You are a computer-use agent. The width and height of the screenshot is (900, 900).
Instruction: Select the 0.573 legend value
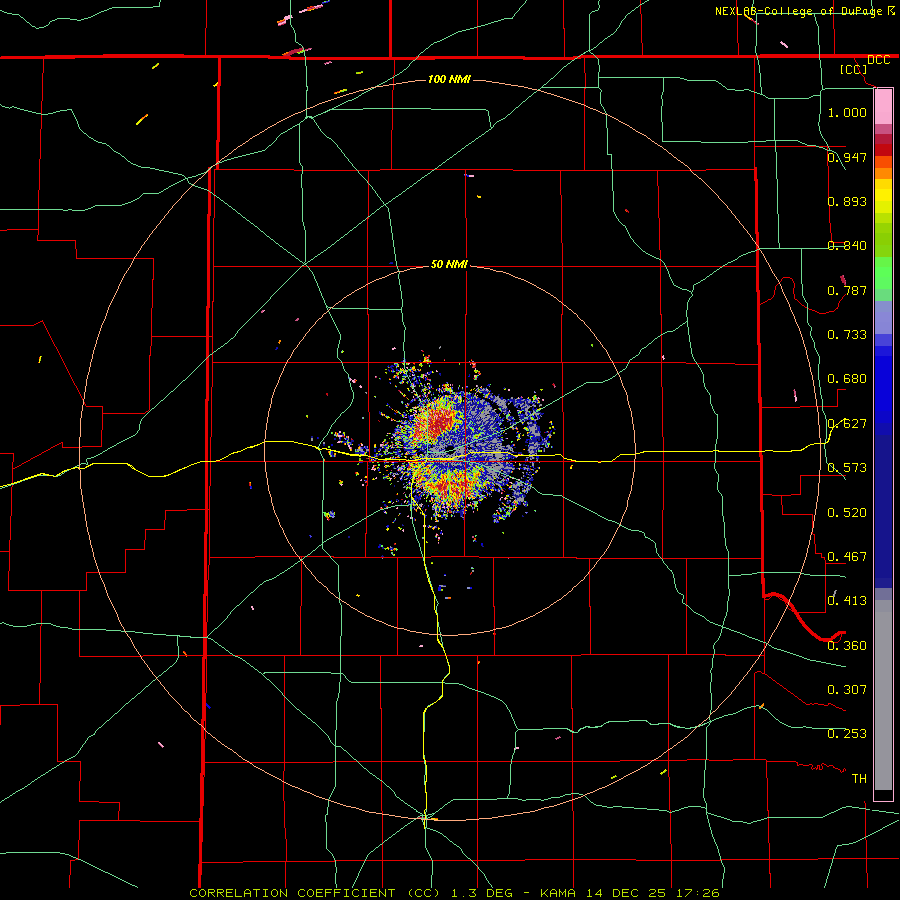click(847, 468)
